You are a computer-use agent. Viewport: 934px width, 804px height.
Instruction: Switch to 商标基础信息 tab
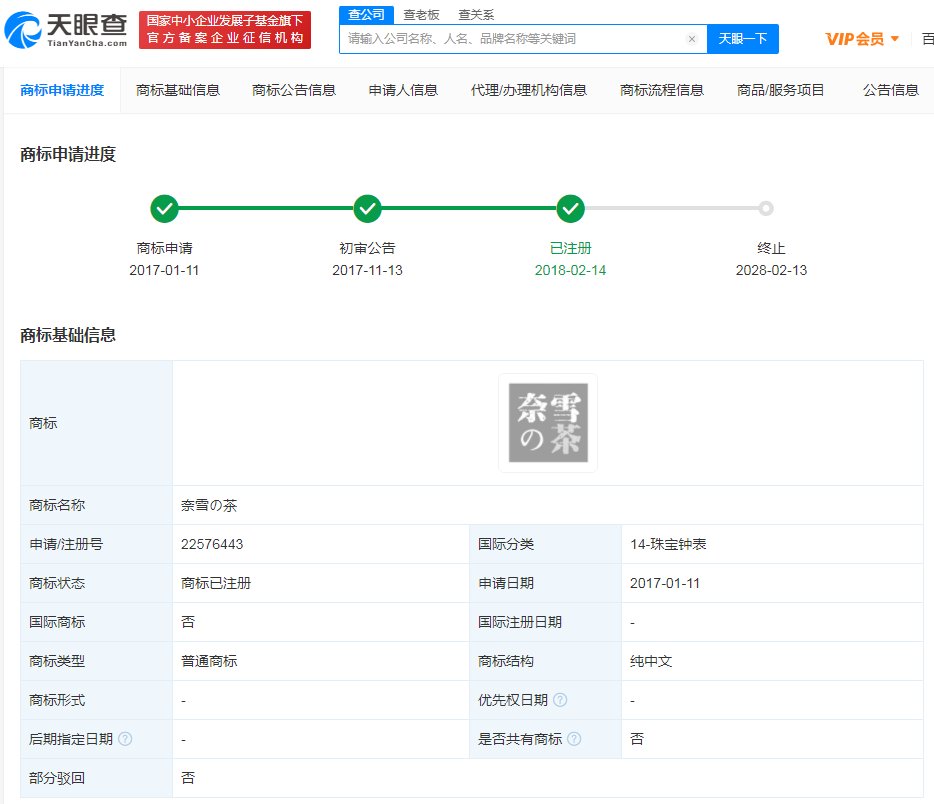tap(178, 90)
